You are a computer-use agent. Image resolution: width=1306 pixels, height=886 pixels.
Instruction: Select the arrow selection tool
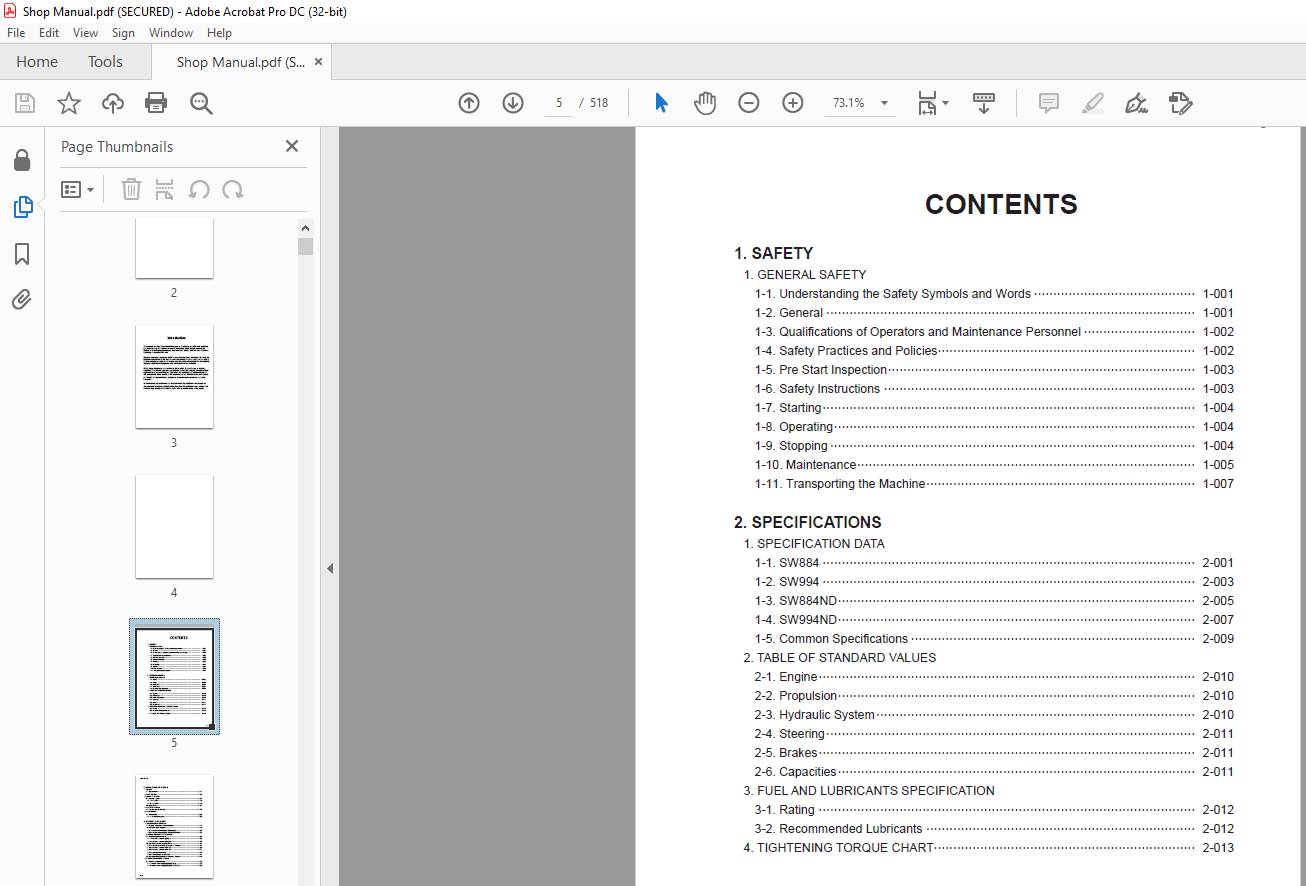[x=661, y=103]
